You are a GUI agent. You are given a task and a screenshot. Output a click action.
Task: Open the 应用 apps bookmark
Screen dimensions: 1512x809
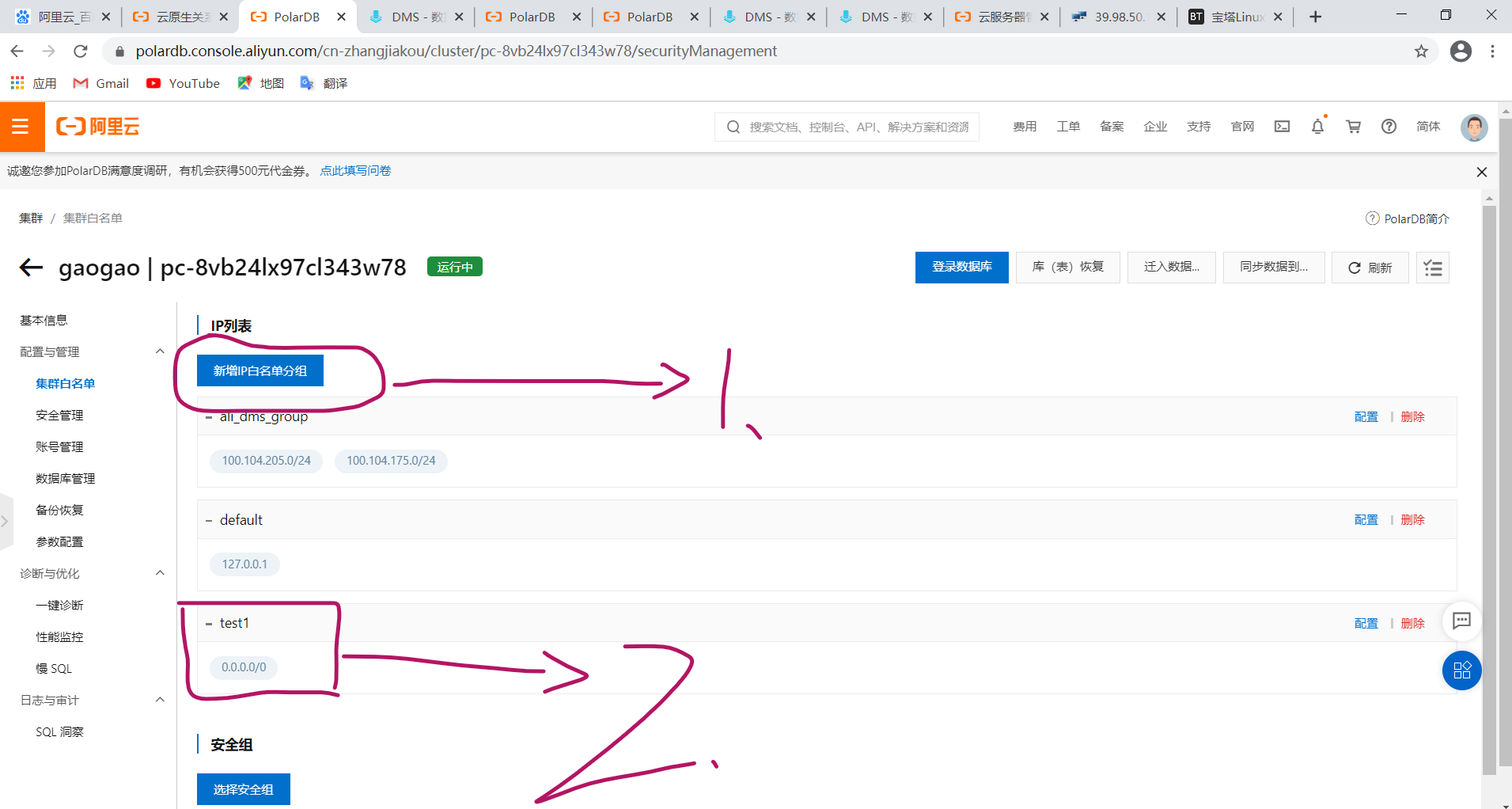[x=33, y=83]
